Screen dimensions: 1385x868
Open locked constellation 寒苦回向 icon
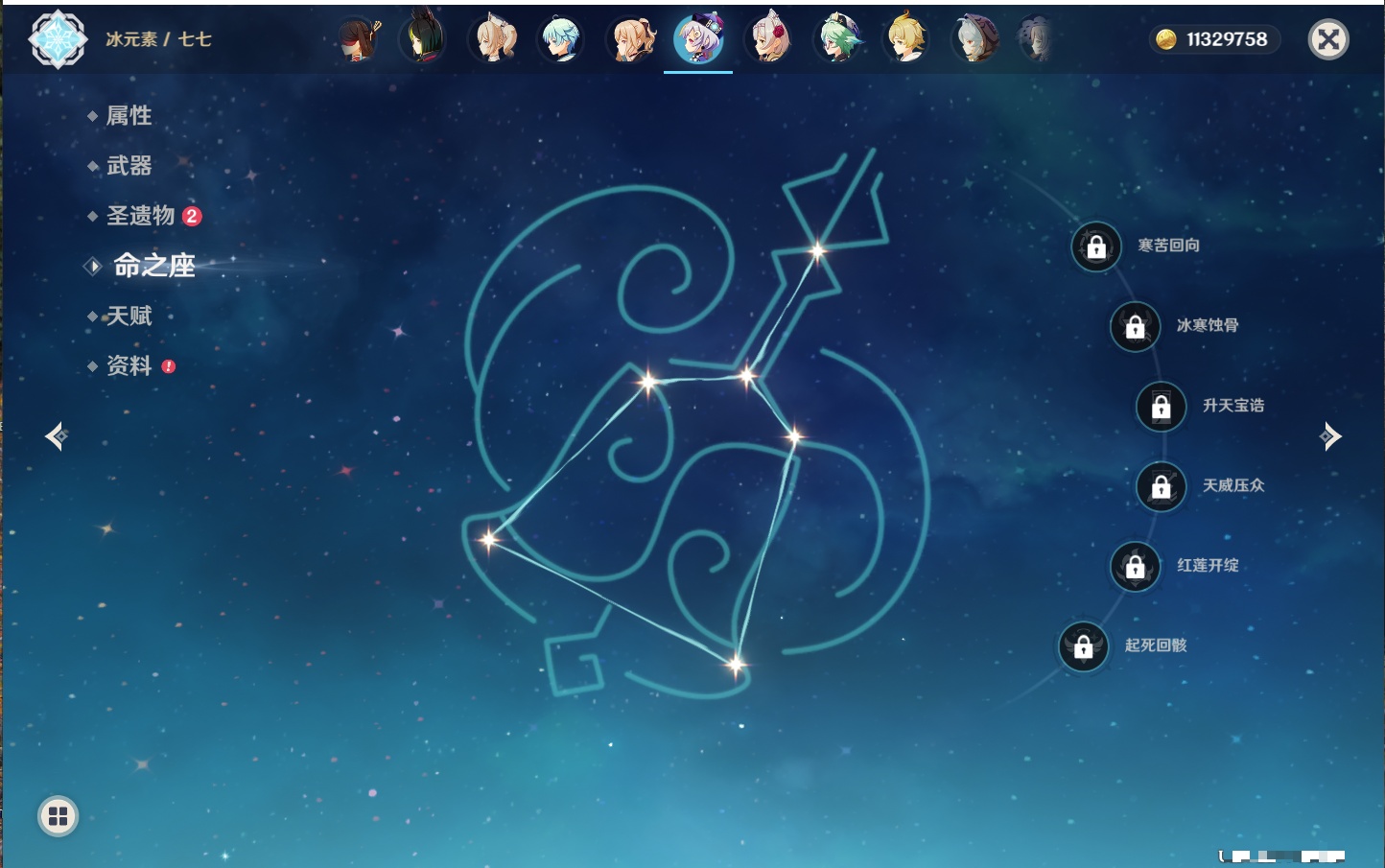click(x=1096, y=247)
